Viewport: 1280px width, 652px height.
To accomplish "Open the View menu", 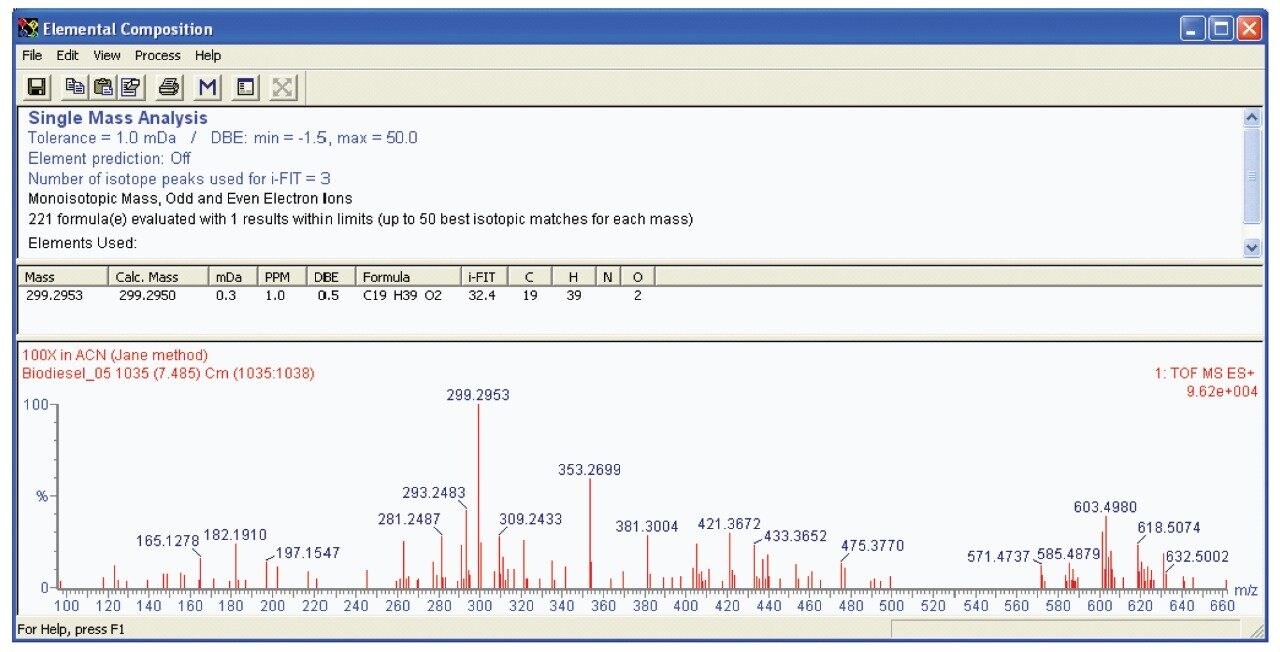I will tap(107, 56).
